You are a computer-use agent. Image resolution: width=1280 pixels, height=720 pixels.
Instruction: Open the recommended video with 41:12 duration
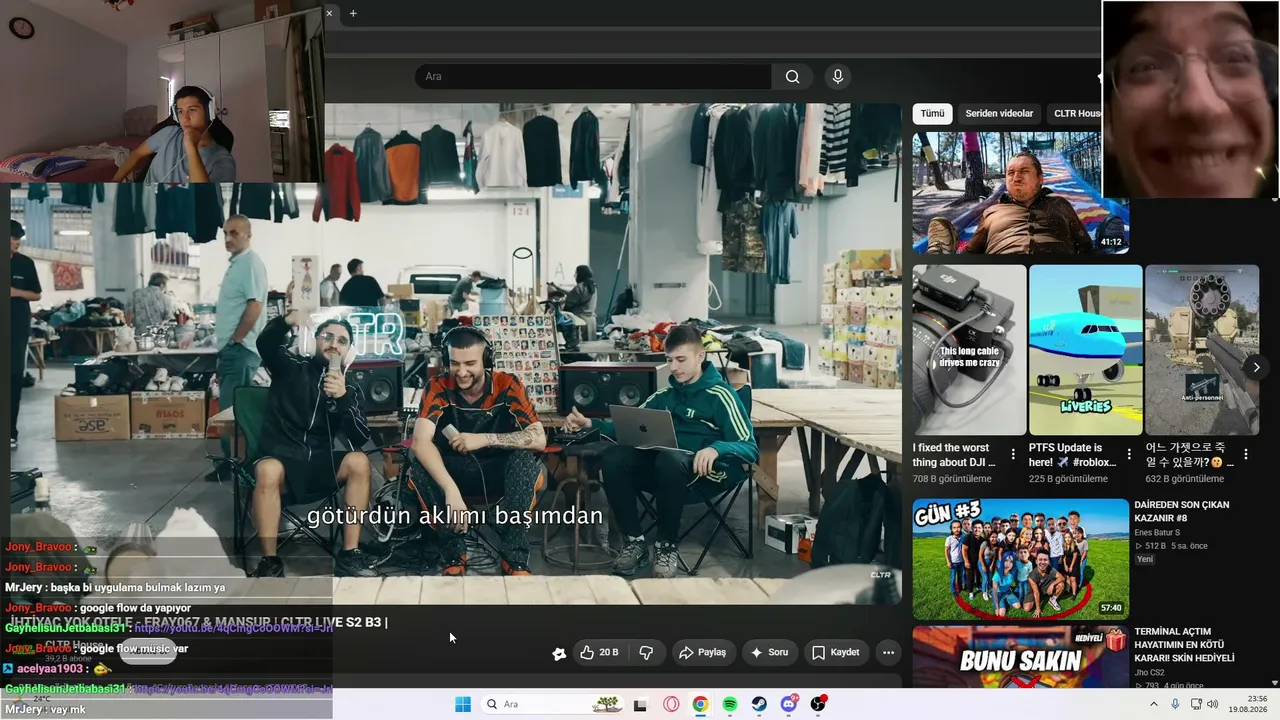click(1020, 193)
